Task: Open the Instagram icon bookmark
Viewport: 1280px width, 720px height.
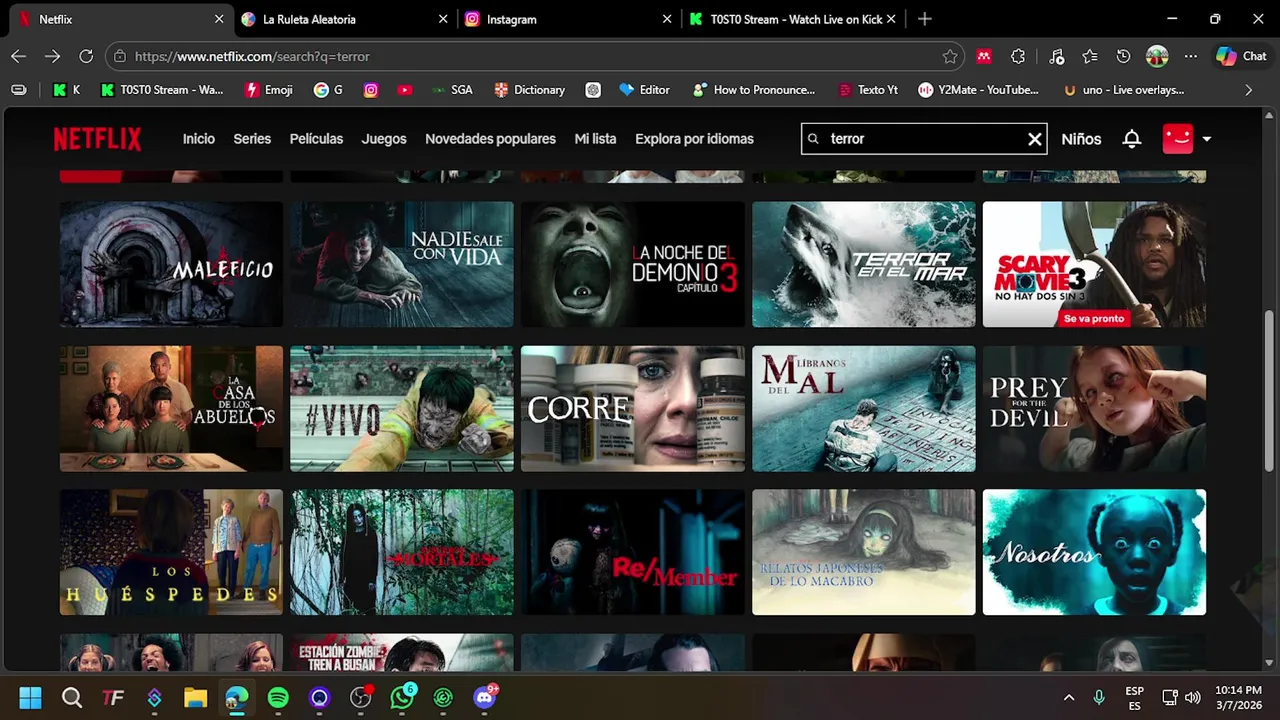Action: tap(371, 90)
